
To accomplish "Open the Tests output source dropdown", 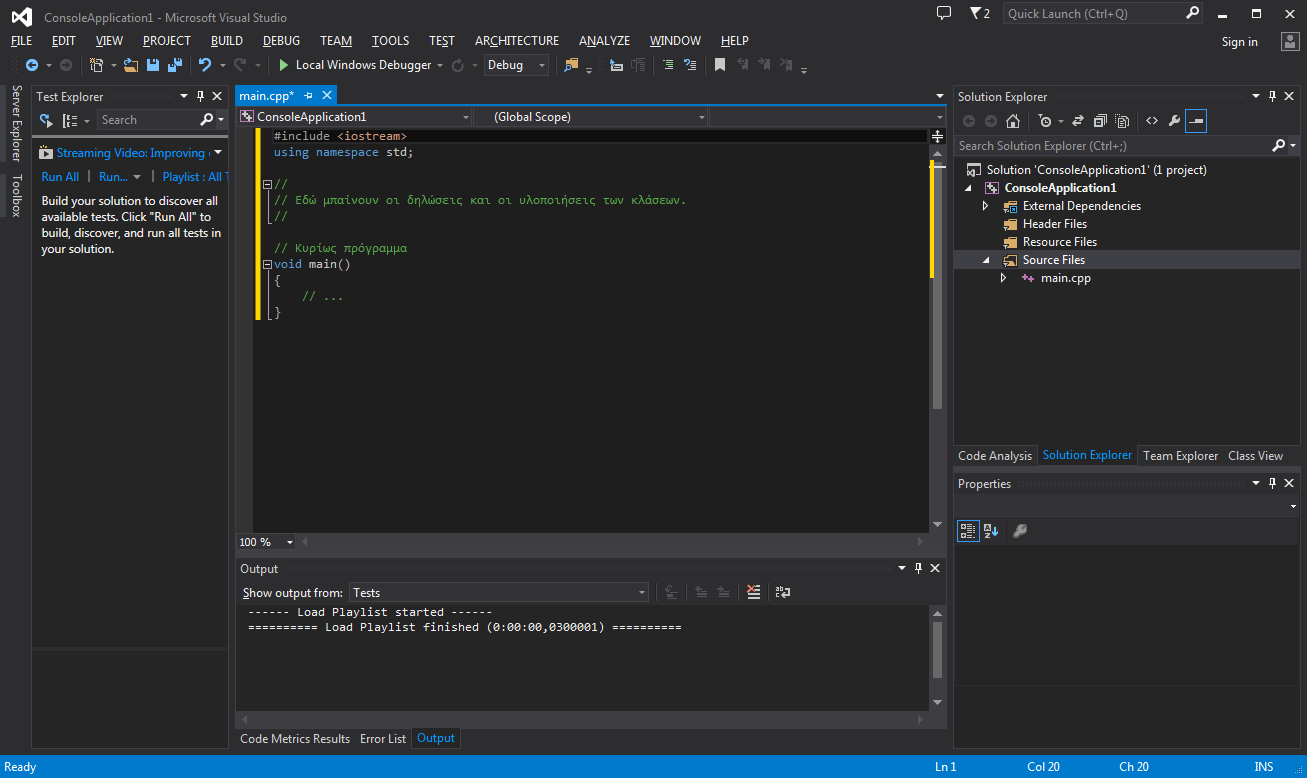I will pyautogui.click(x=500, y=592).
